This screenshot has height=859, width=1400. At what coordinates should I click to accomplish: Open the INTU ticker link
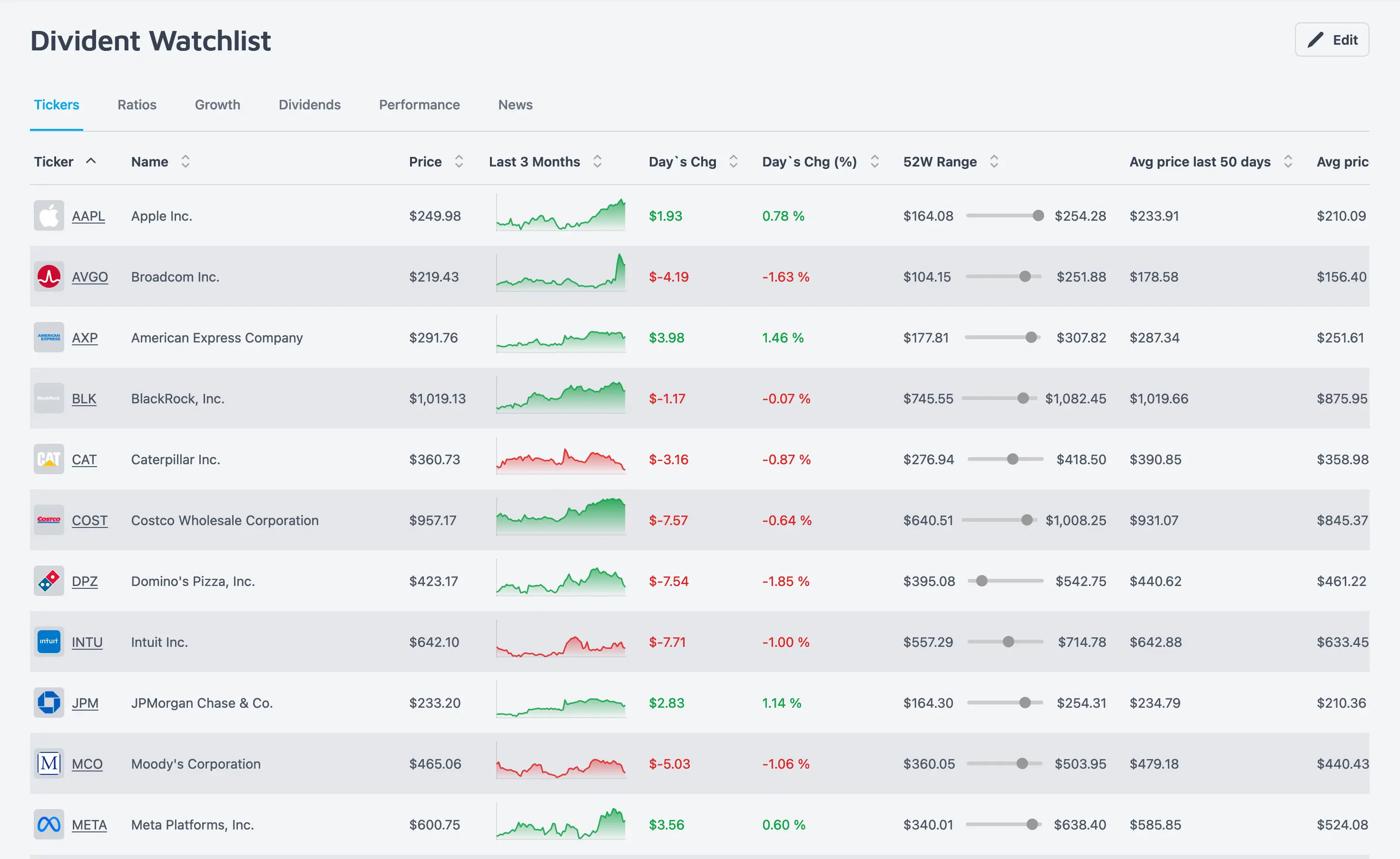[x=87, y=642]
